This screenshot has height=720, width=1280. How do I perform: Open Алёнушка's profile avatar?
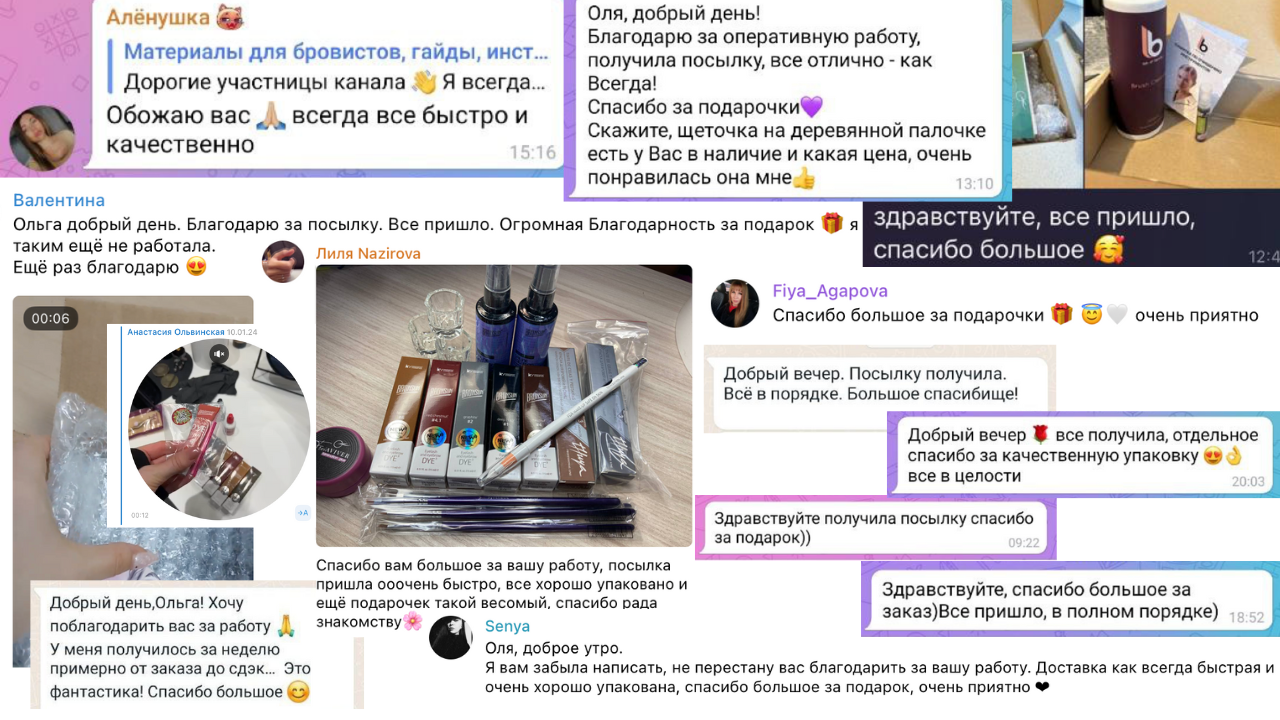click(x=42, y=138)
